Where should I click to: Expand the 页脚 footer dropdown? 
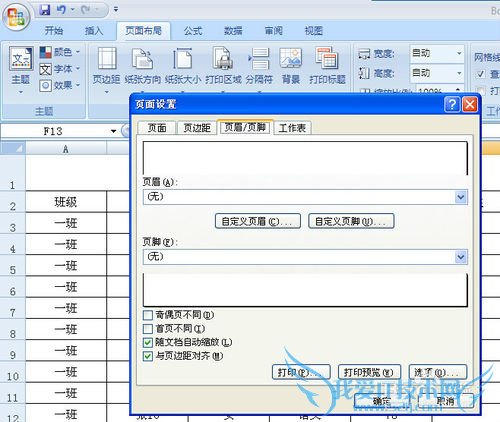pos(461,257)
